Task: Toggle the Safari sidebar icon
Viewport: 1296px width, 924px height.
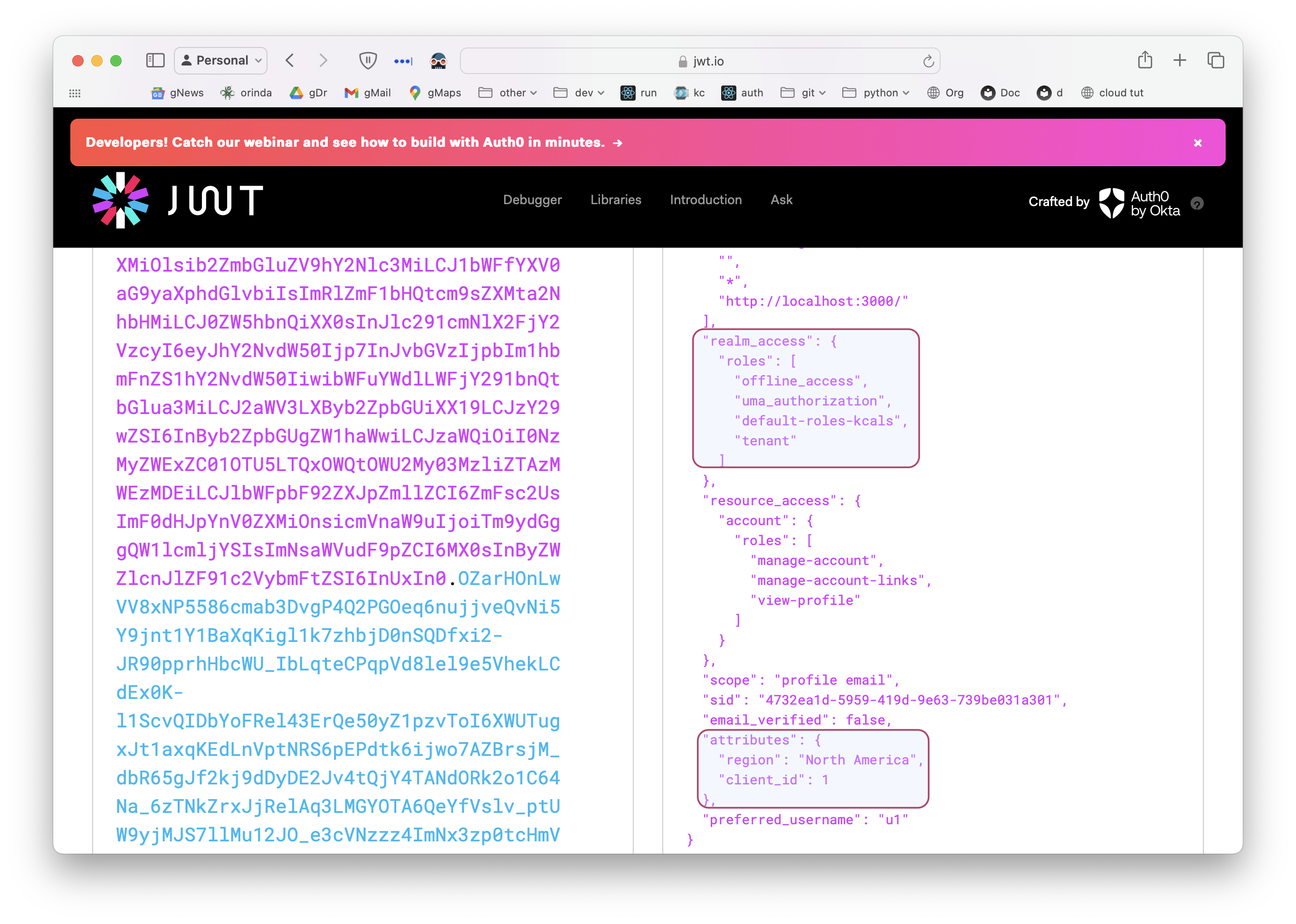Action: click(155, 60)
